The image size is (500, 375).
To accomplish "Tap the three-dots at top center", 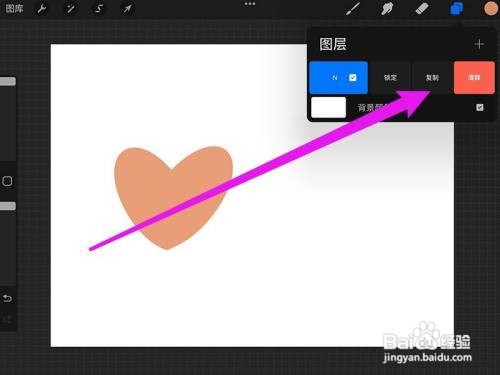I will [250, 4].
